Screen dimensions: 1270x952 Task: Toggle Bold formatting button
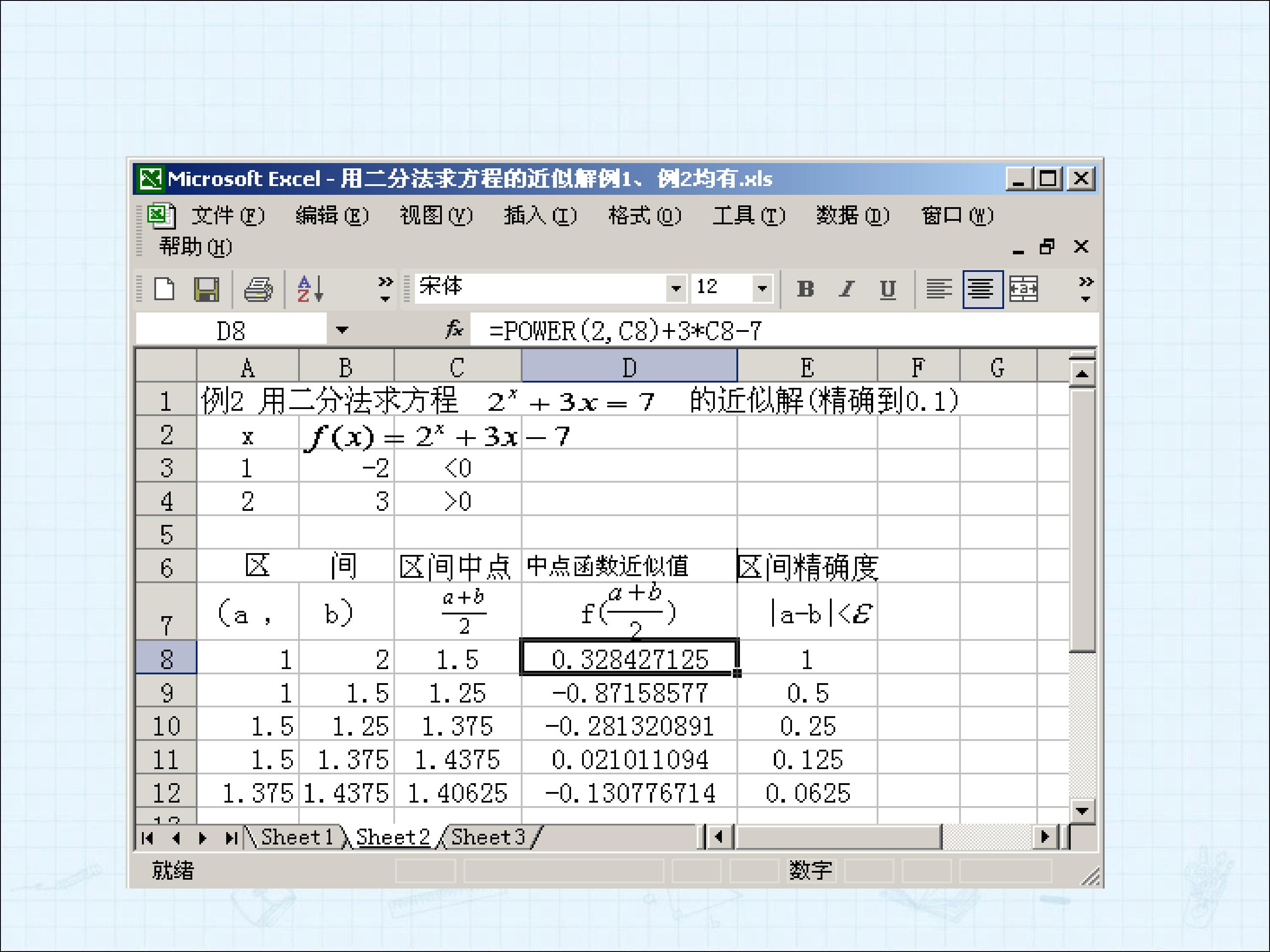806,289
